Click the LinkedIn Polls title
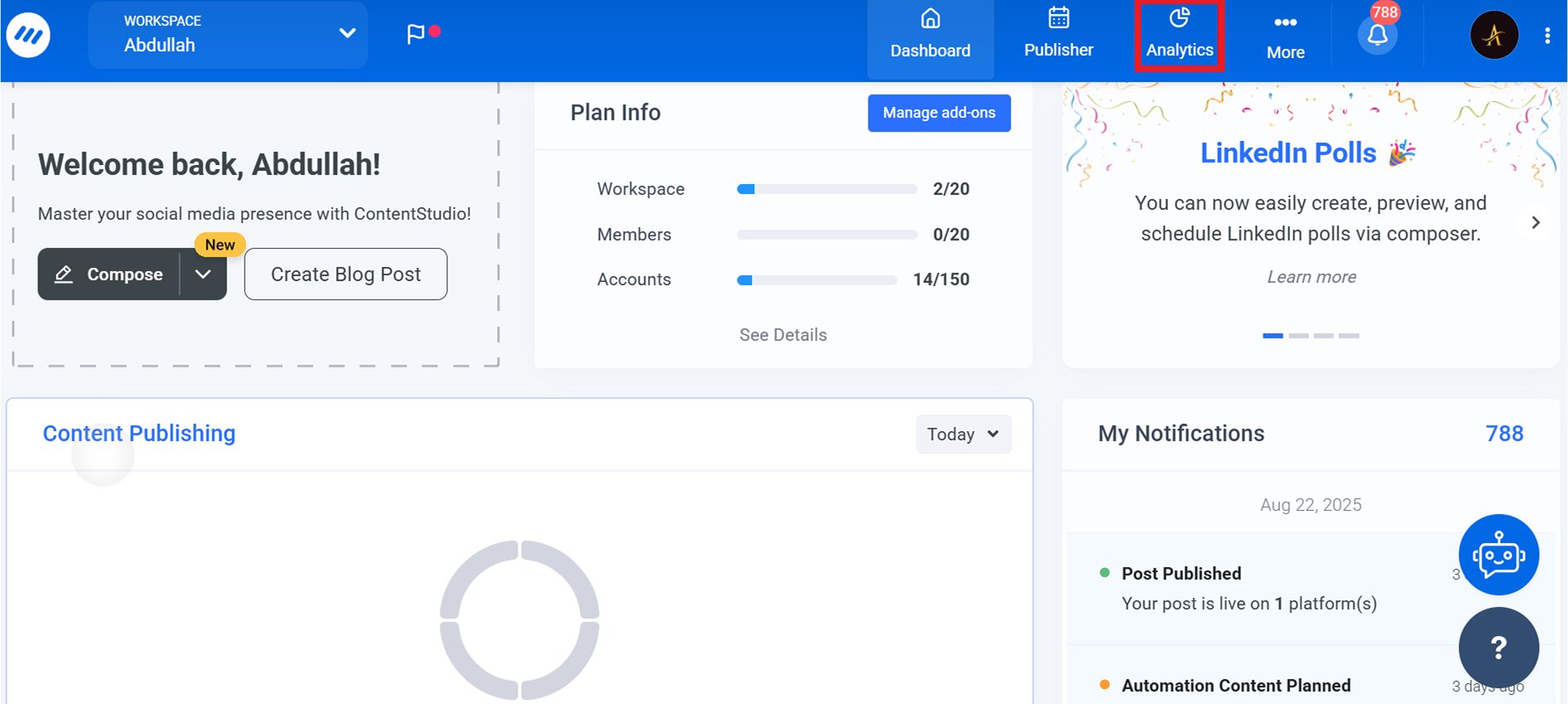This screenshot has height=704, width=1568. (x=1288, y=153)
